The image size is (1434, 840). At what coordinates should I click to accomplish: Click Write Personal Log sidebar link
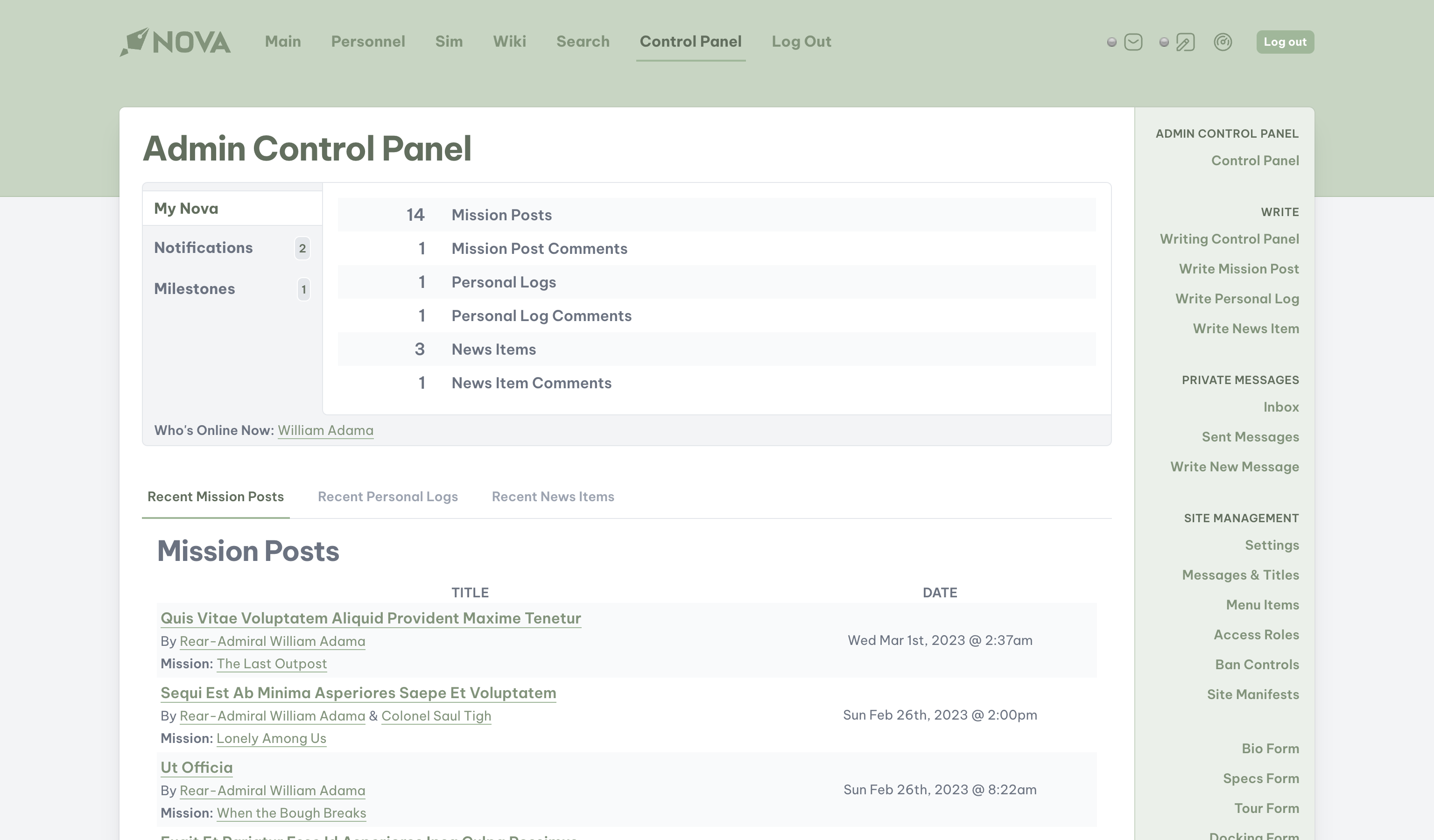1237,299
